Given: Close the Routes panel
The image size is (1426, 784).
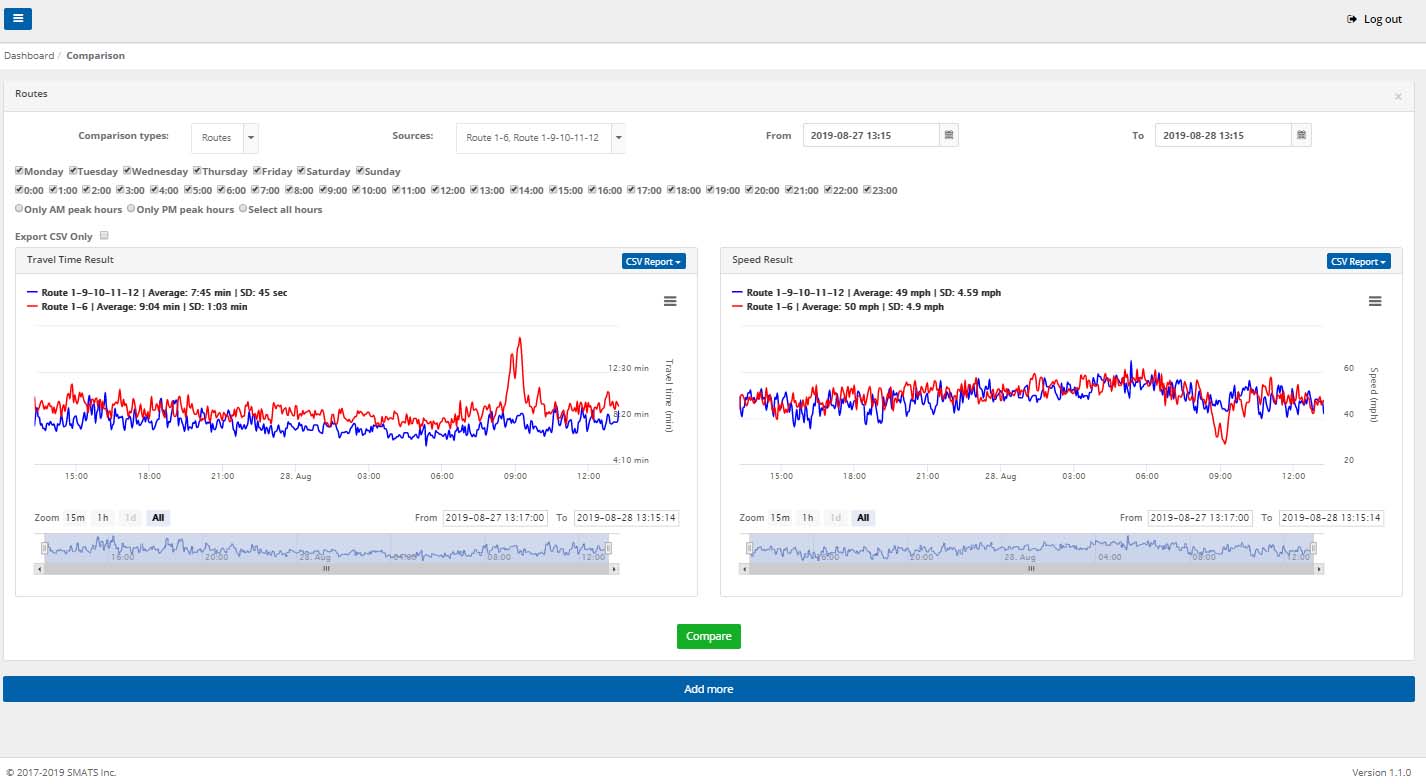Looking at the screenshot, I should 1398,96.
